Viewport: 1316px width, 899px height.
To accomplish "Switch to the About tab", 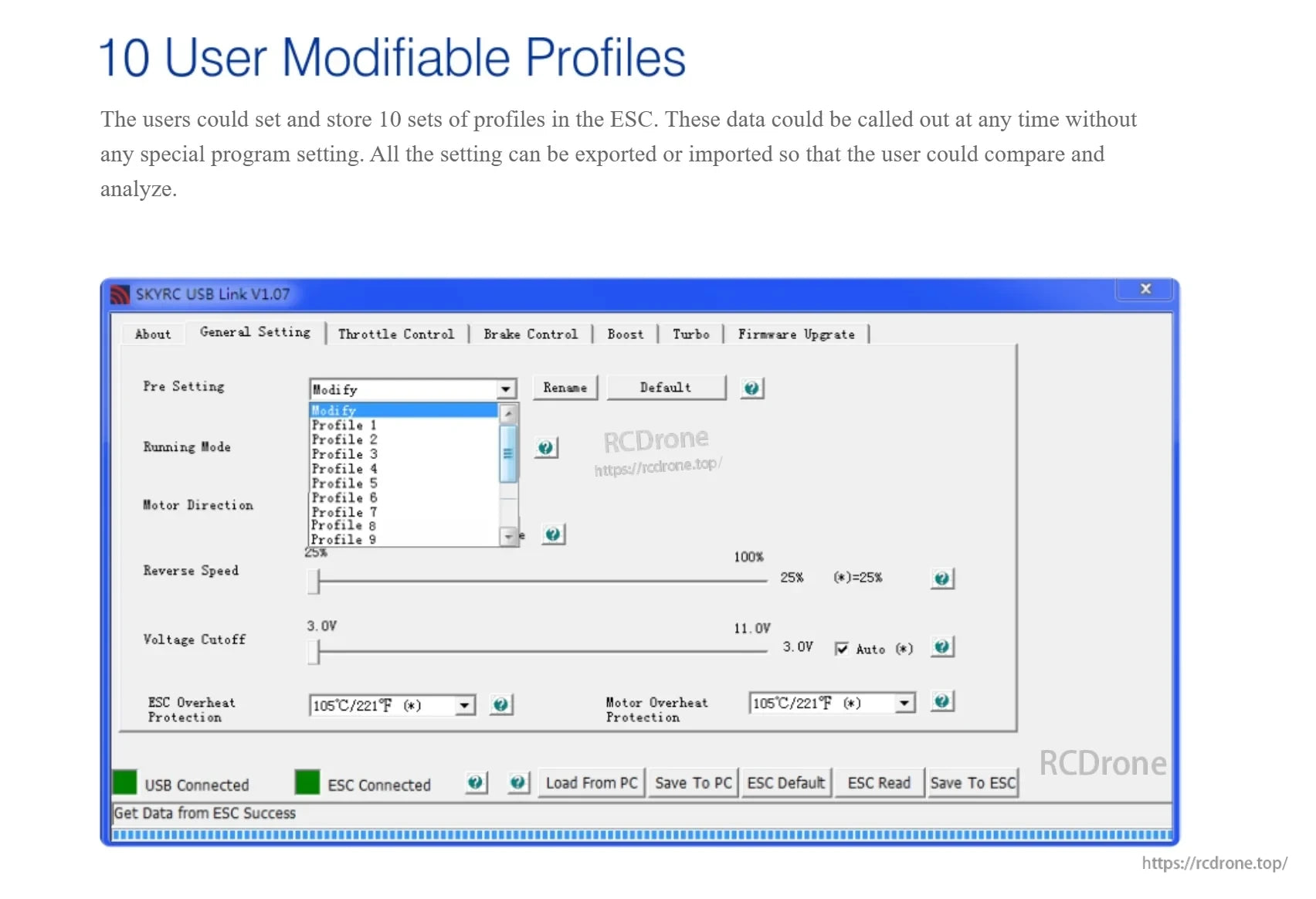I will point(153,334).
